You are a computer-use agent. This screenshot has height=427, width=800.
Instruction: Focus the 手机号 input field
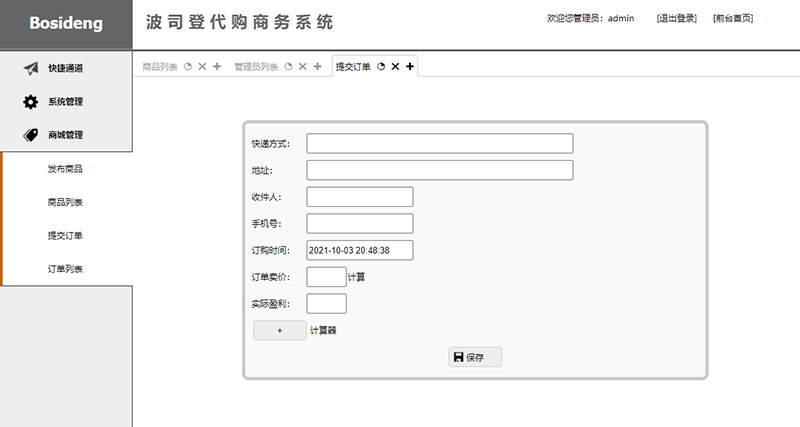tap(360, 223)
